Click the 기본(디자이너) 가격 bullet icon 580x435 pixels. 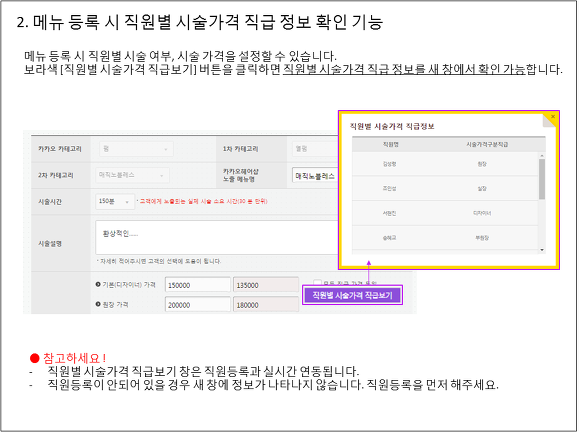coord(98,284)
